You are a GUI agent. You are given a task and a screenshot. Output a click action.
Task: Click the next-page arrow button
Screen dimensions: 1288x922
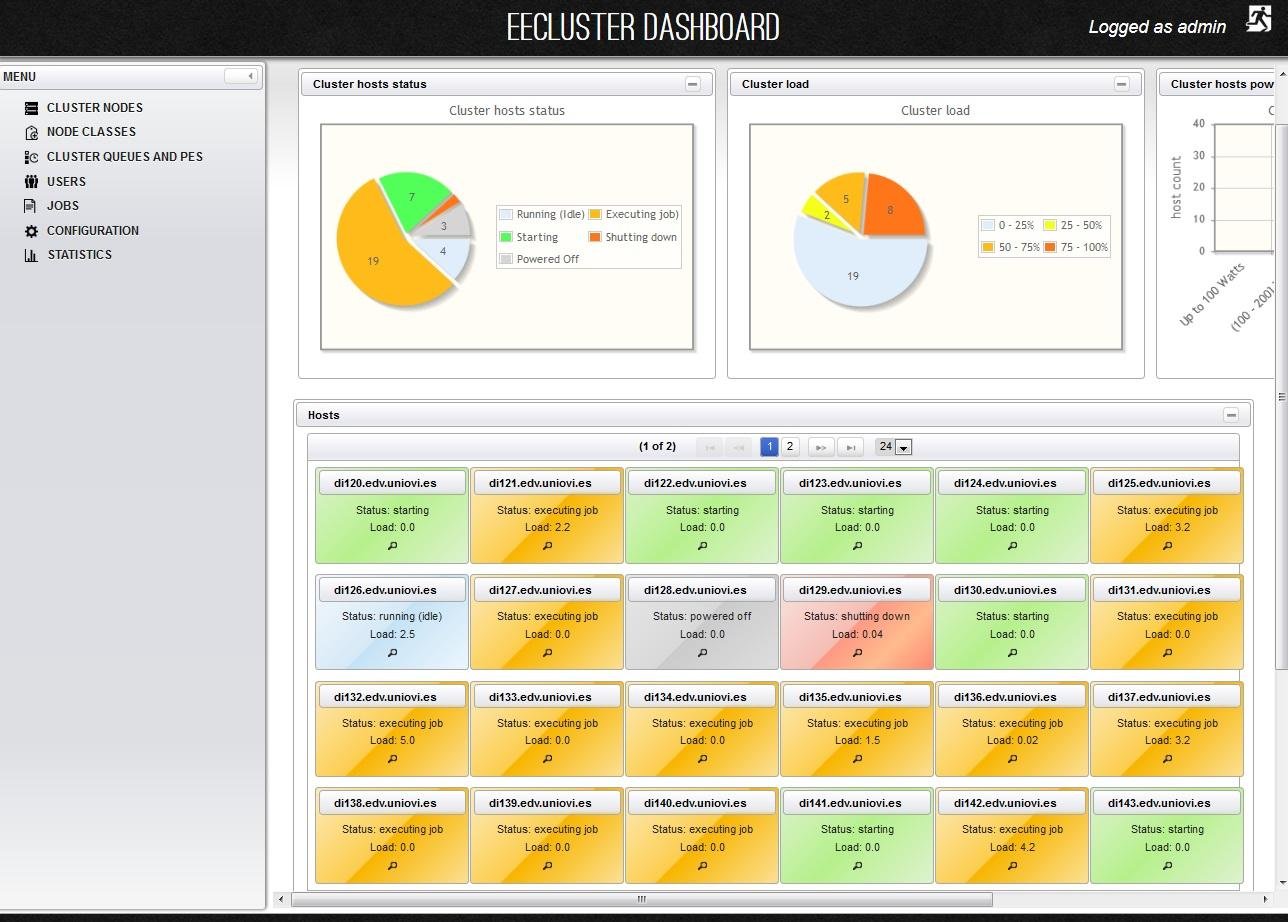pos(820,447)
